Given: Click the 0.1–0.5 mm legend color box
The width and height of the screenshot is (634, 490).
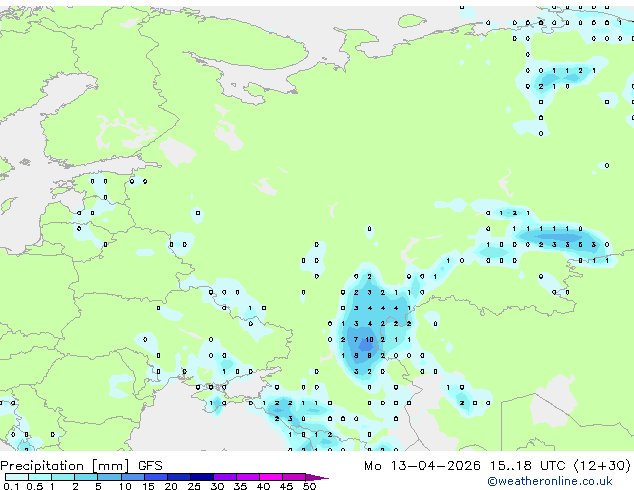Looking at the screenshot, I should click(x=17, y=477).
